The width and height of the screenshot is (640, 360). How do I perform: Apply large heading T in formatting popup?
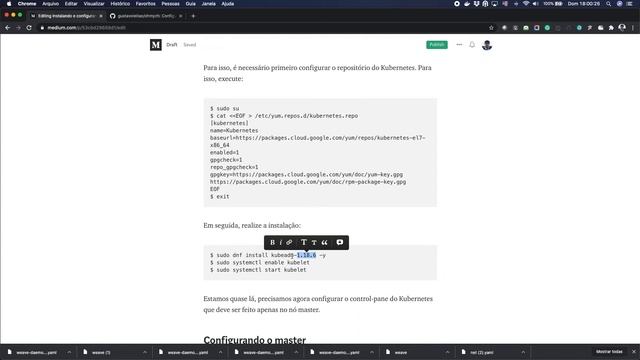(304, 242)
